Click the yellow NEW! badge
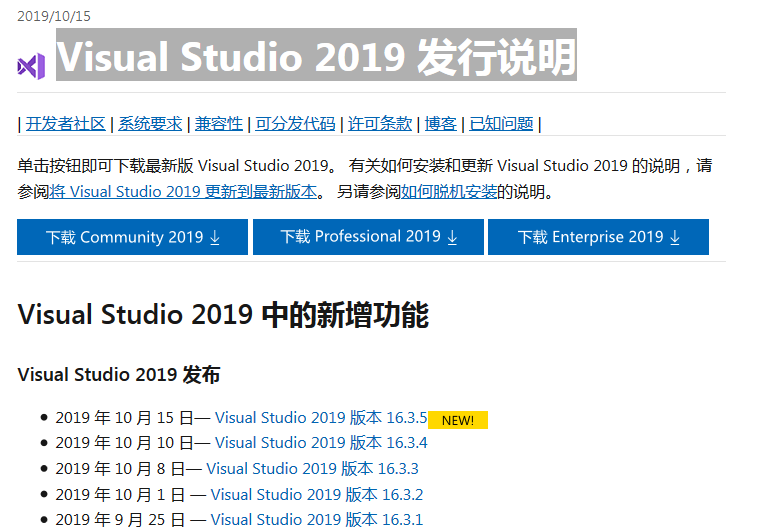 [458, 420]
